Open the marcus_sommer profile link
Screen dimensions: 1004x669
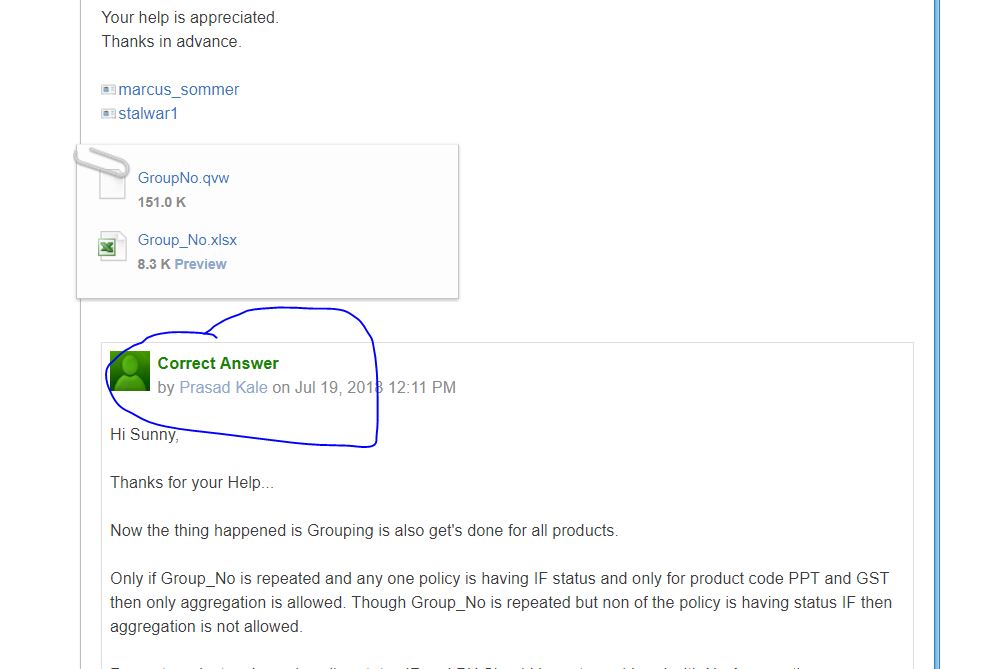tap(178, 90)
